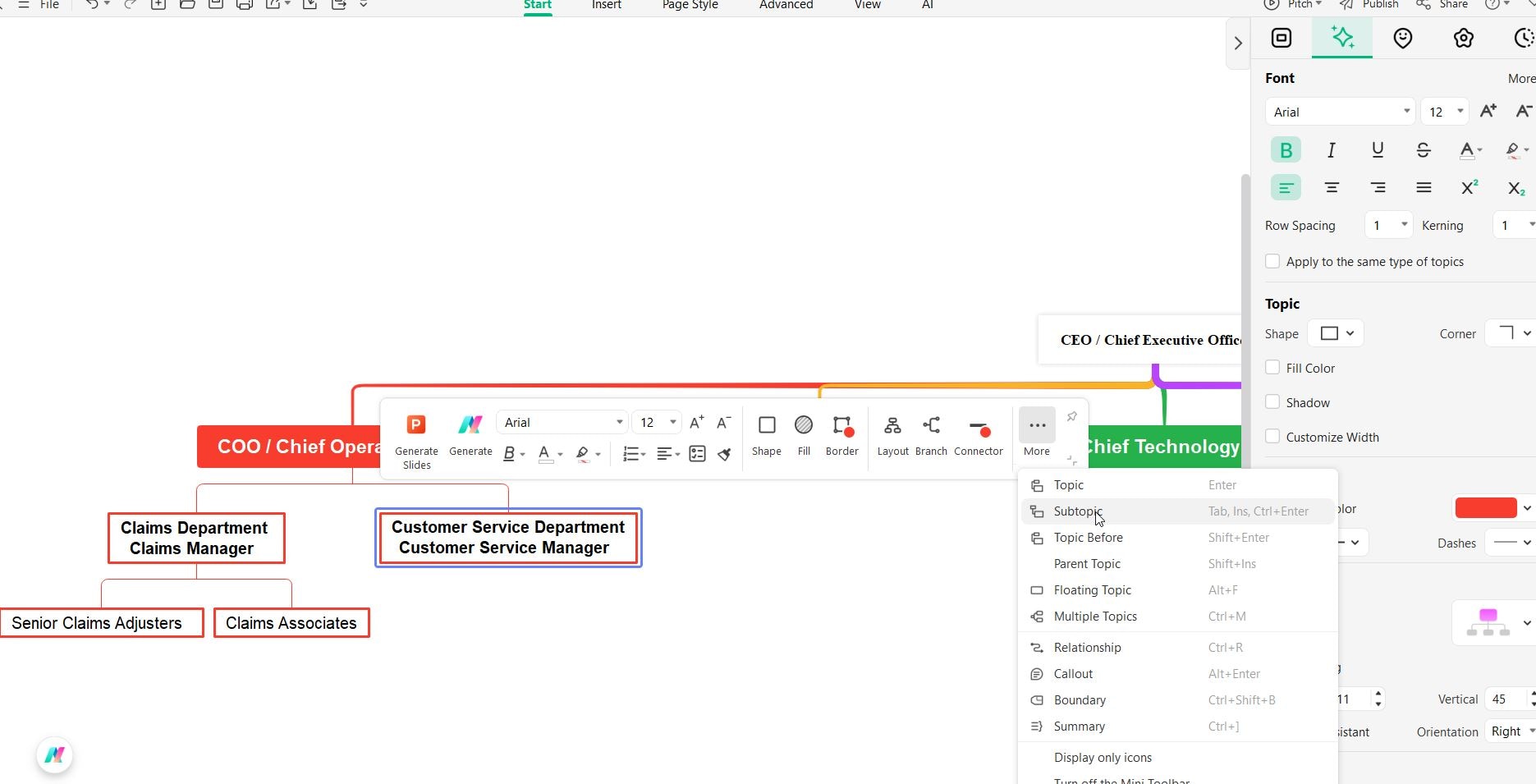Click the red border color swatch
Viewport: 1536px width, 784px height.
(x=1485, y=508)
